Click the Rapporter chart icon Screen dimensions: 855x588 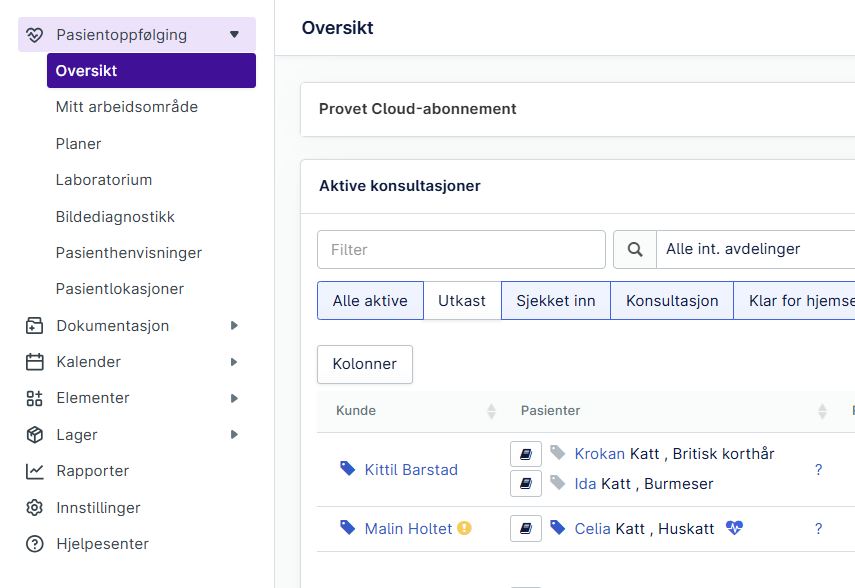point(34,471)
